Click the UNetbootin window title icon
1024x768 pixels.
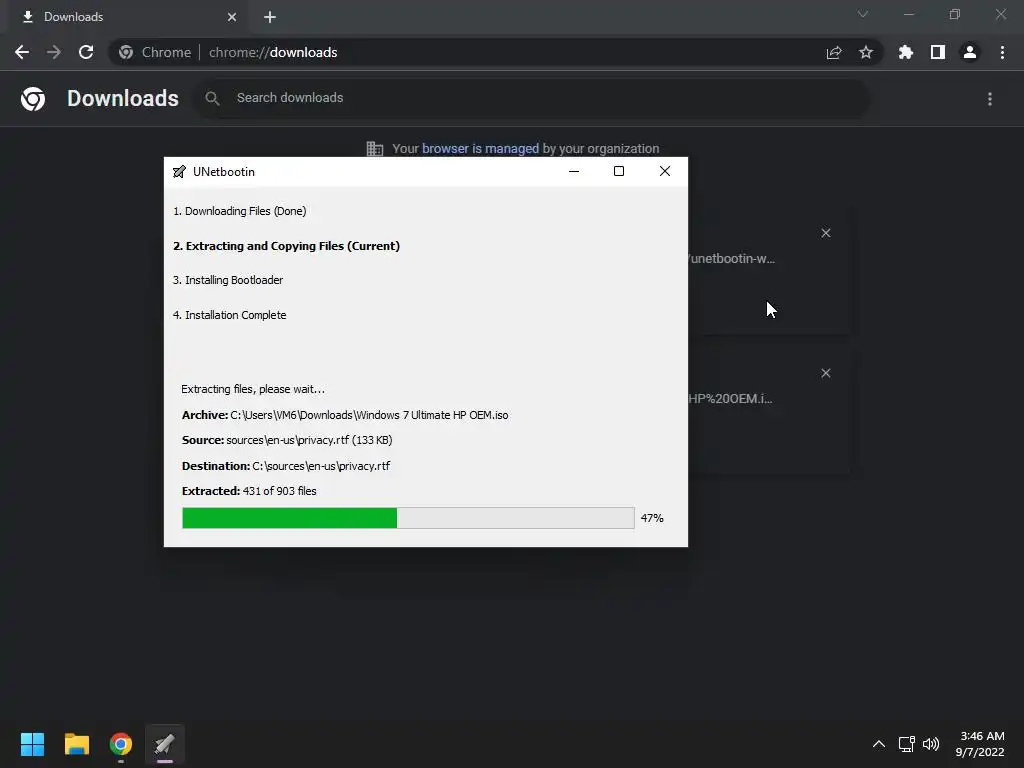pyautogui.click(x=179, y=172)
